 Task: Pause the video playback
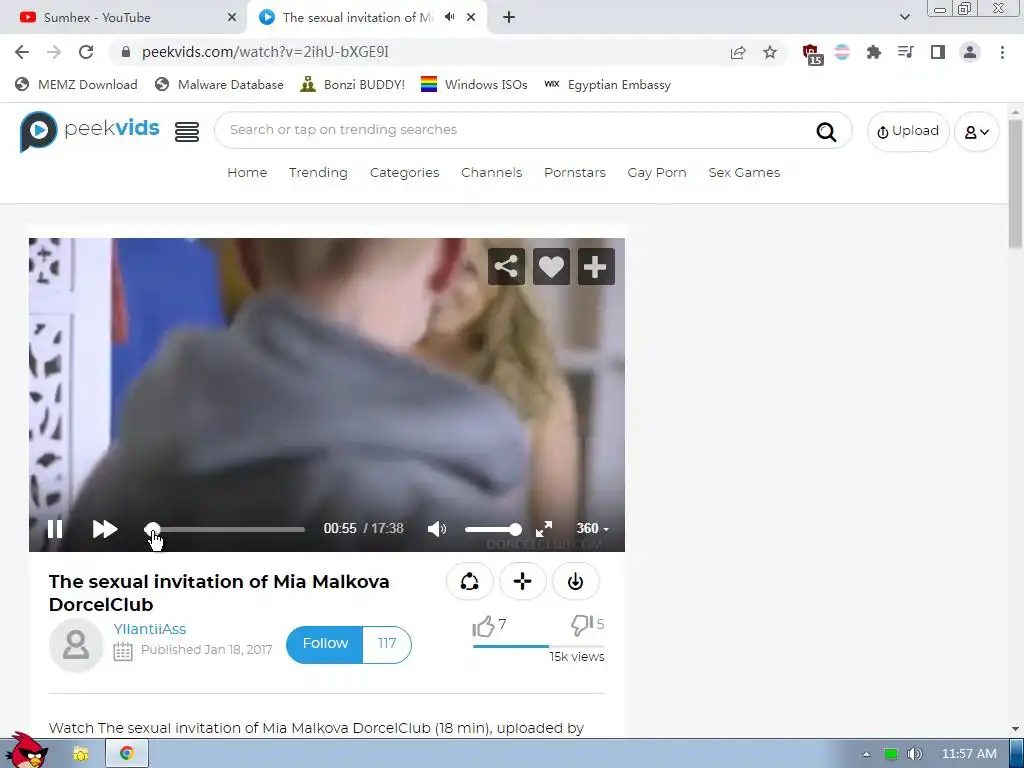55,528
